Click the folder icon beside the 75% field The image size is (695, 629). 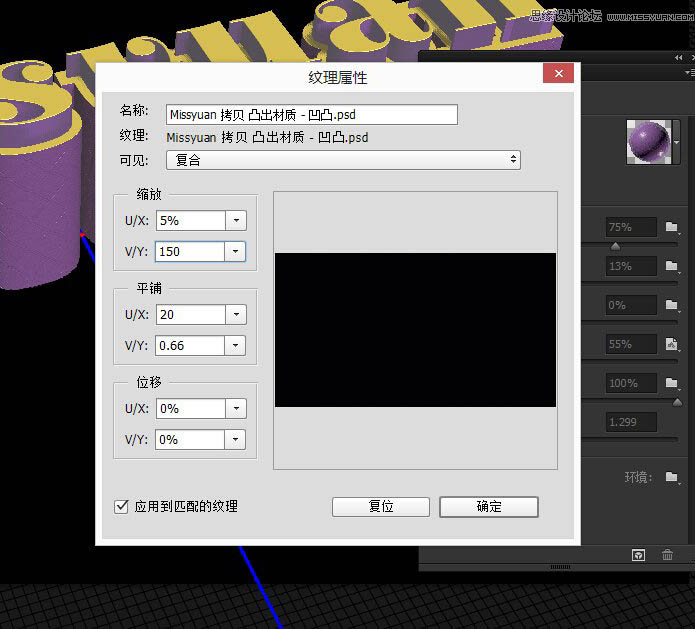click(x=672, y=227)
